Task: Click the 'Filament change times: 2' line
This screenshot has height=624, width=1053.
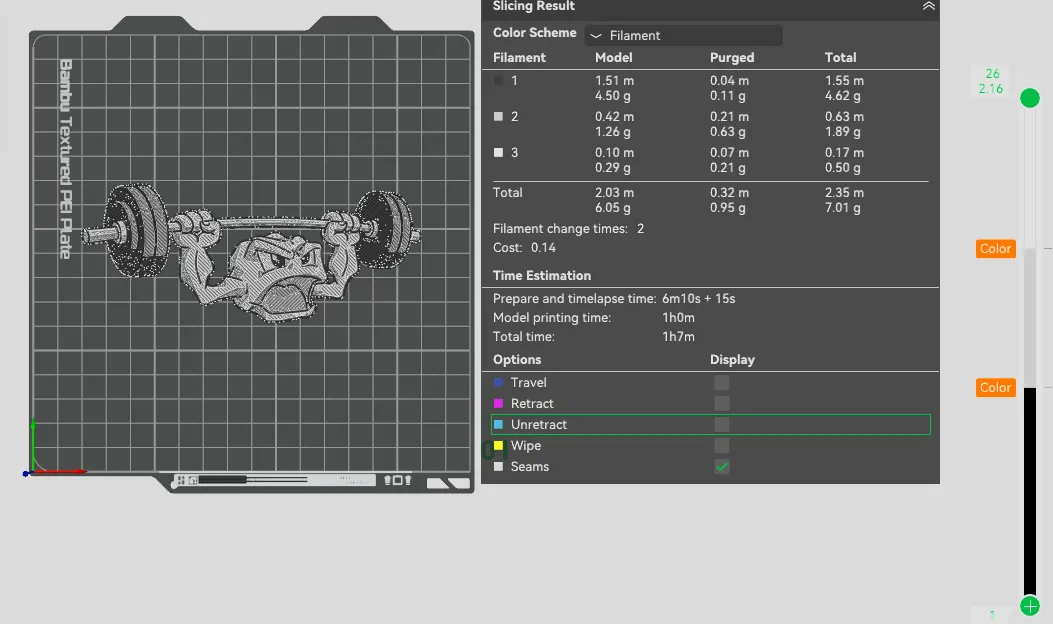Action: click(568, 229)
